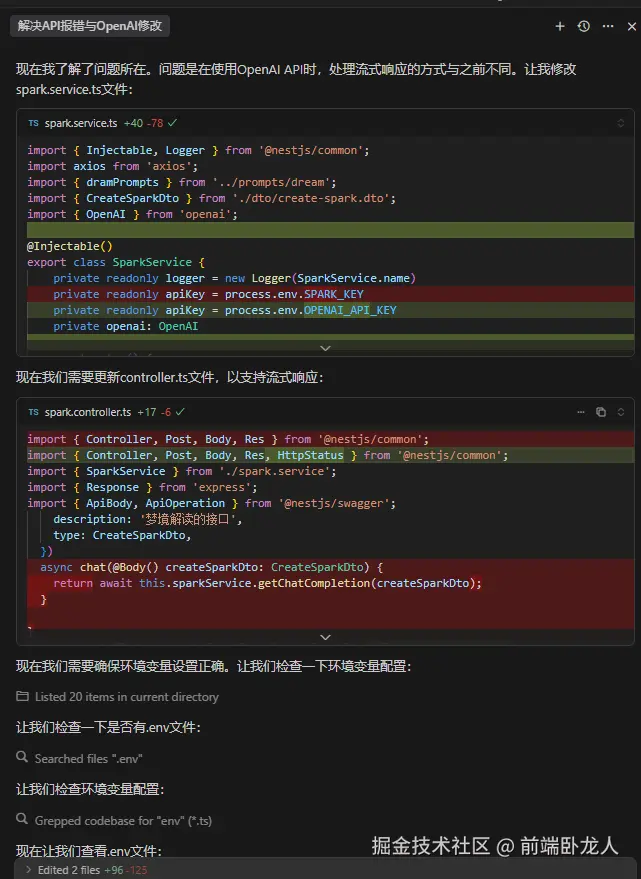Click removed async chat method line
This screenshot has height=879, width=641.
click(211, 567)
